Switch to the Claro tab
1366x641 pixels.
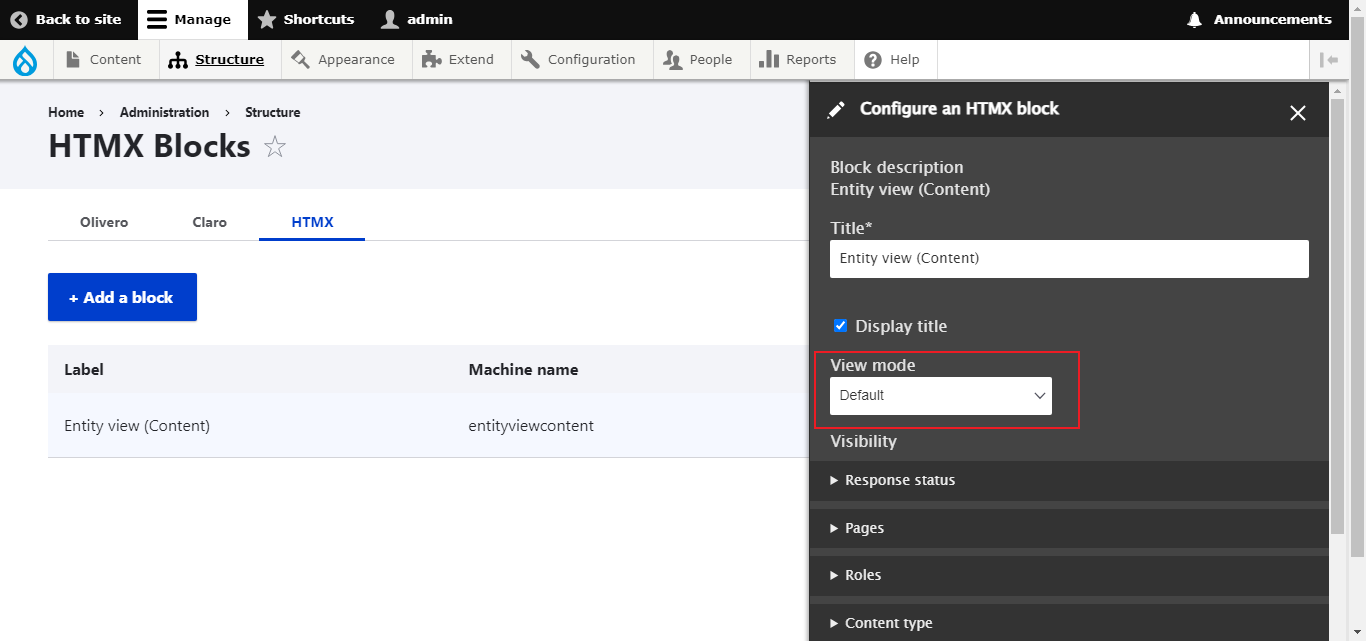[x=209, y=222]
